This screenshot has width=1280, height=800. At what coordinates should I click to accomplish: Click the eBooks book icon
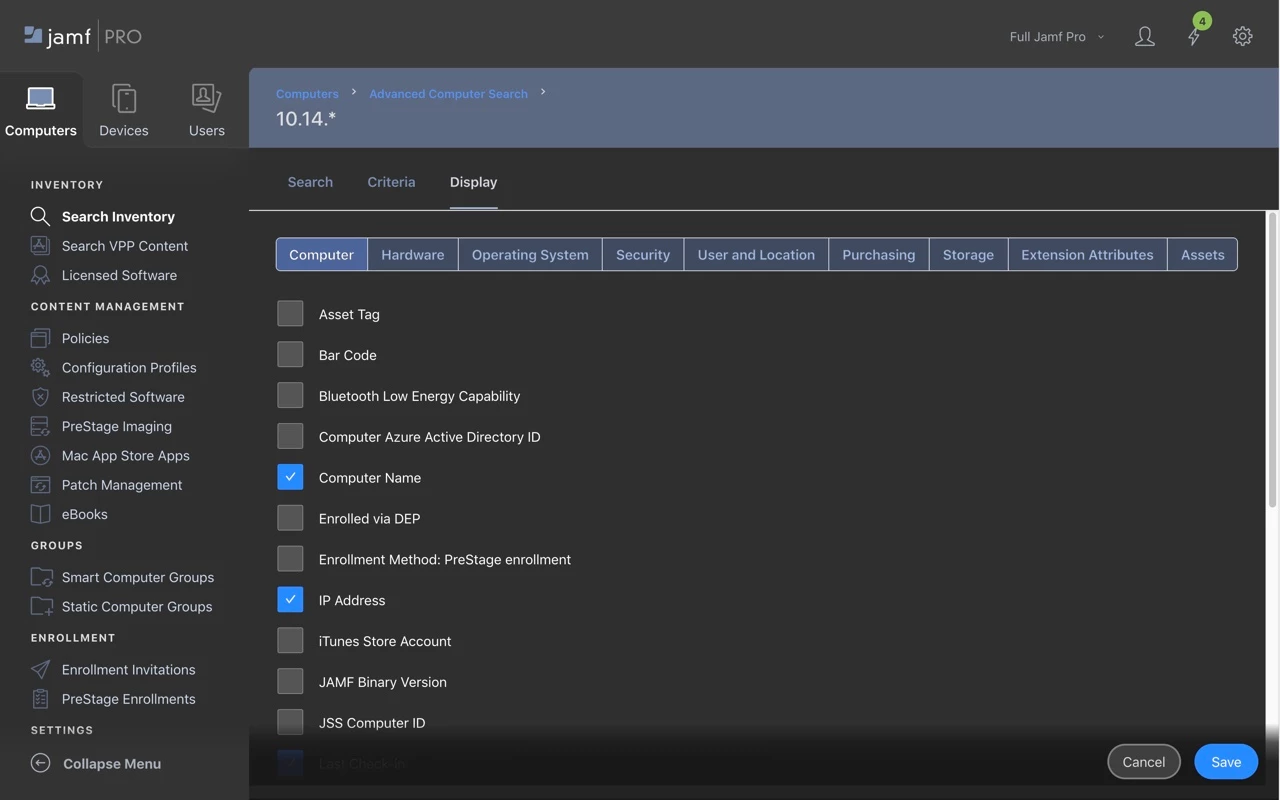pyautogui.click(x=40, y=514)
